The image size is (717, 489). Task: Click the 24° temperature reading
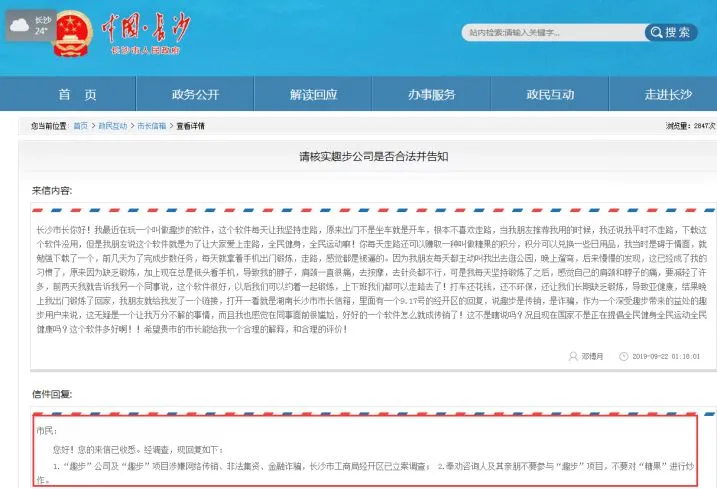pos(41,31)
